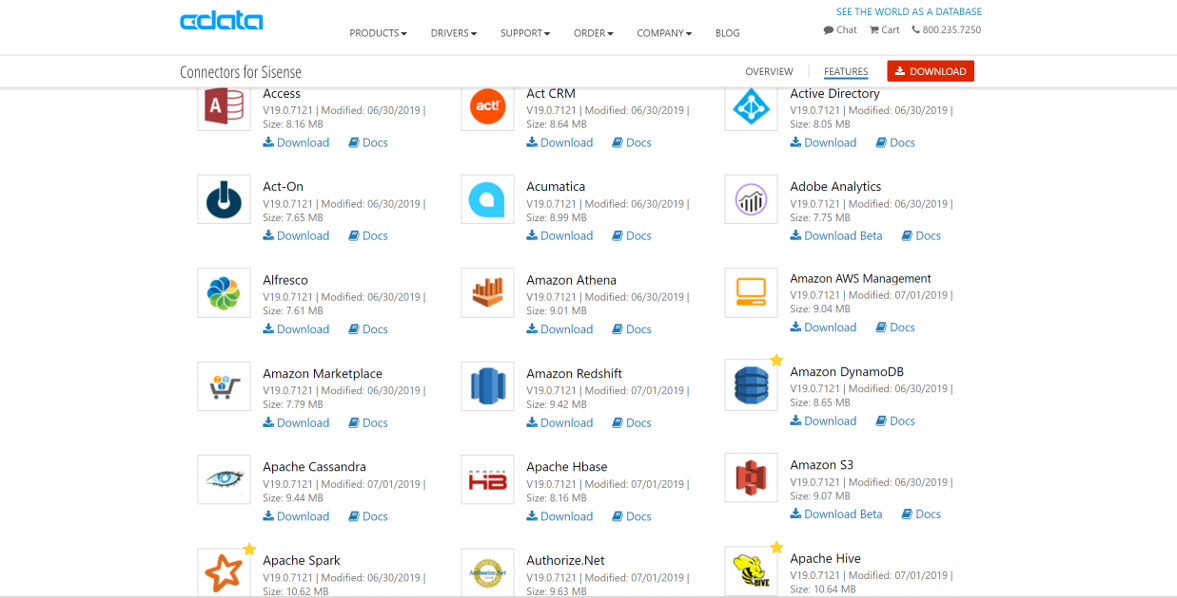Go to the Blog page
This screenshot has height=598, width=1177.
click(727, 33)
